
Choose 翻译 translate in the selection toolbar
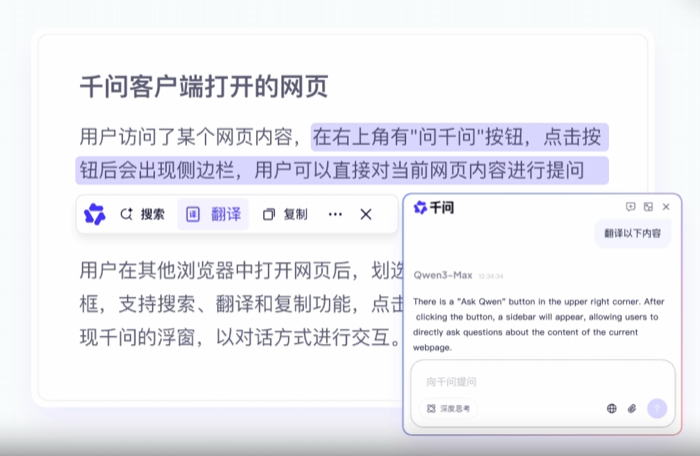pos(214,214)
